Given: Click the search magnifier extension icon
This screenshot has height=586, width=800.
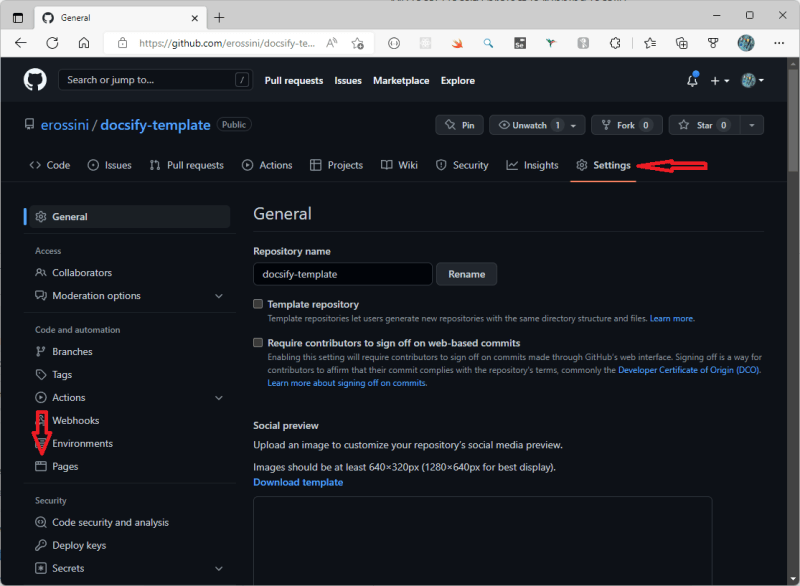Looking at the screenshot, I should (x=488, y=43).
